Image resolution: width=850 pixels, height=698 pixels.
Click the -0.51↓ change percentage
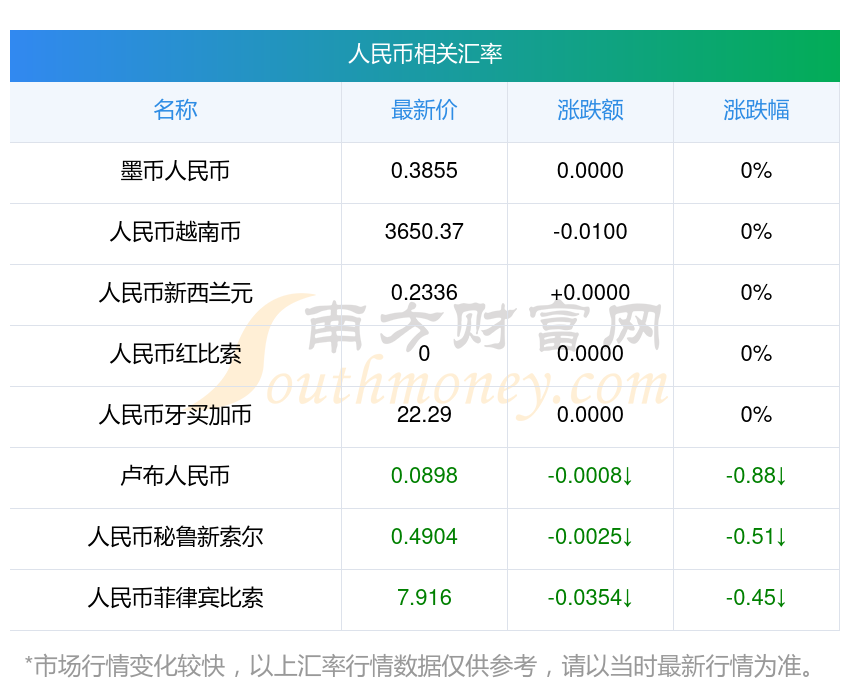coord(756,537)
